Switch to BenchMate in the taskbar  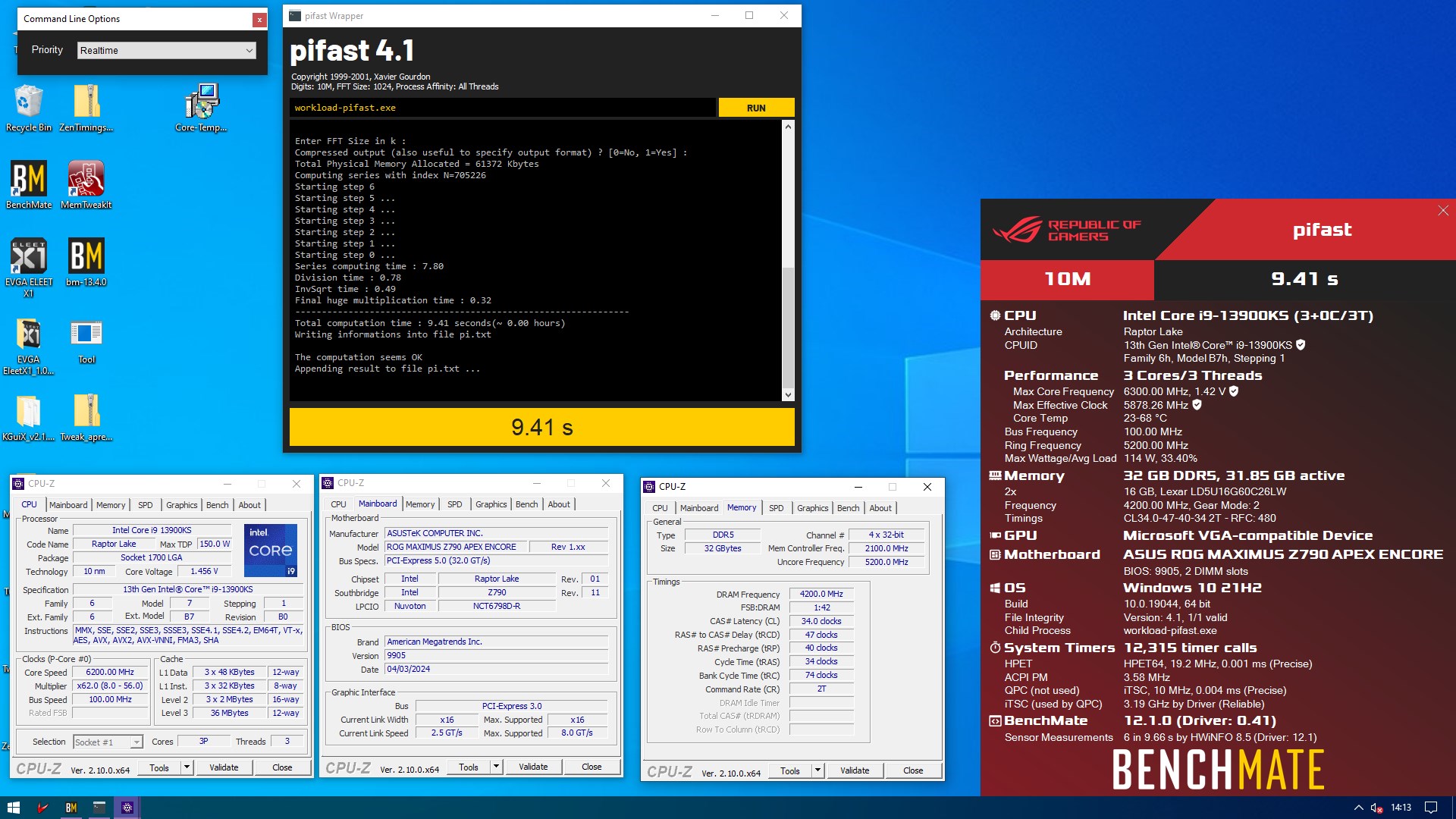71,808
